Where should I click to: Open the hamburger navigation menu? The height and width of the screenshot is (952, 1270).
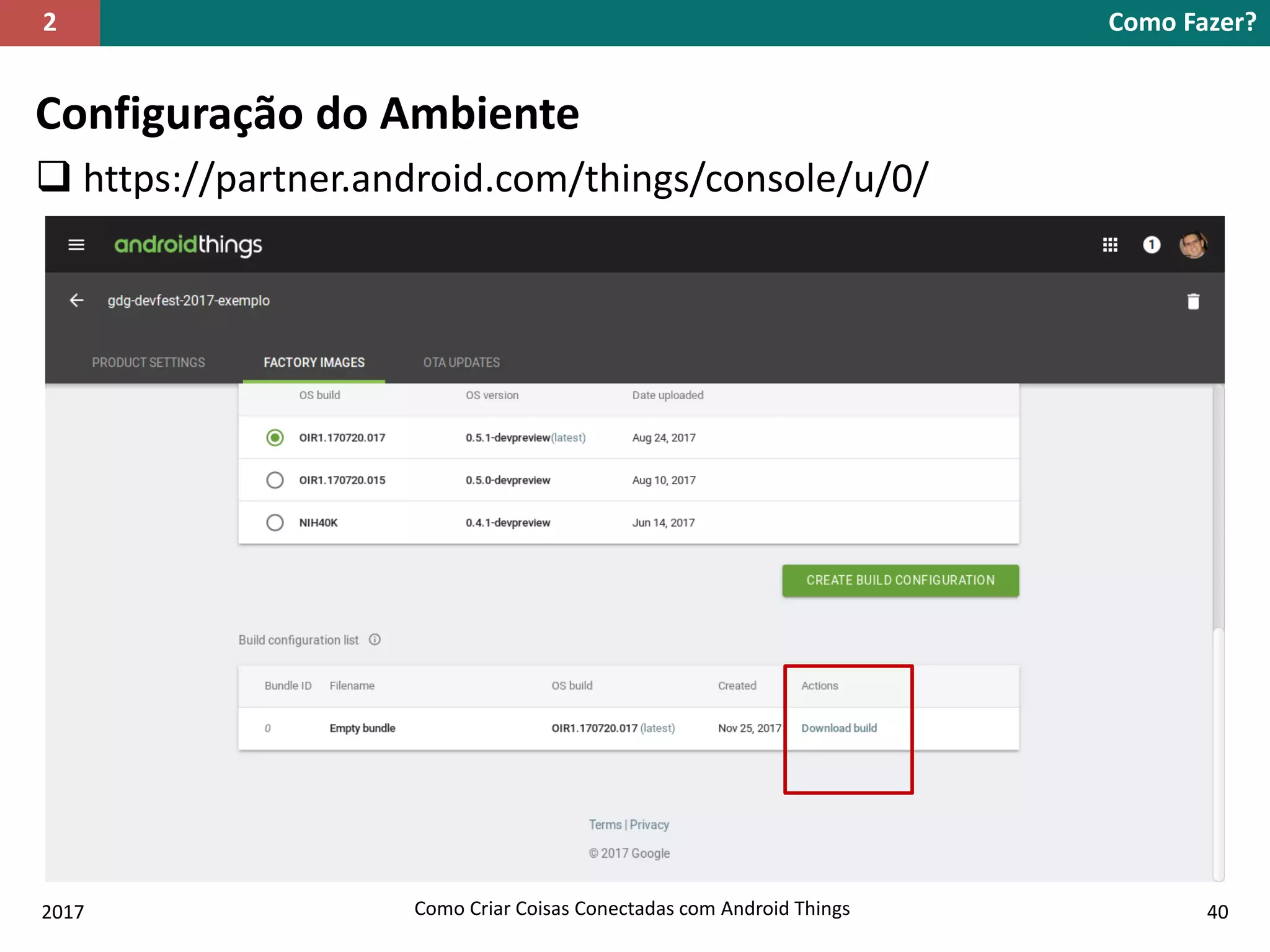coord(76,245)
